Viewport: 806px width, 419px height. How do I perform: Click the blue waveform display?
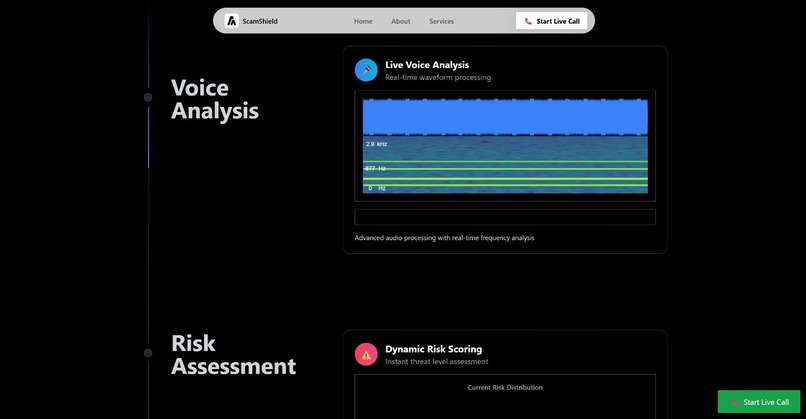[x=505, y=117]
